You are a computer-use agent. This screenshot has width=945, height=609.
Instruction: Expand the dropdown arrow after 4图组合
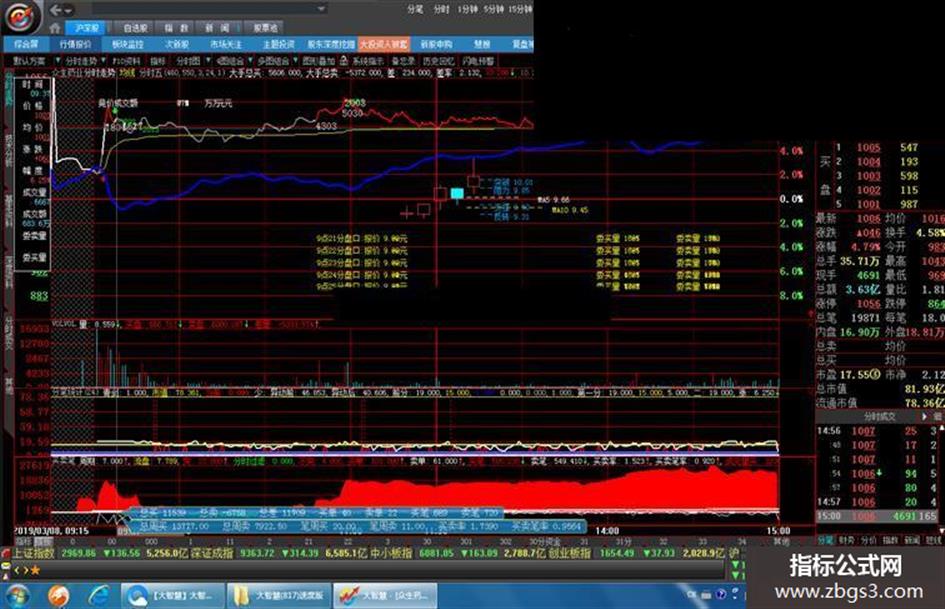click(250, 61)
